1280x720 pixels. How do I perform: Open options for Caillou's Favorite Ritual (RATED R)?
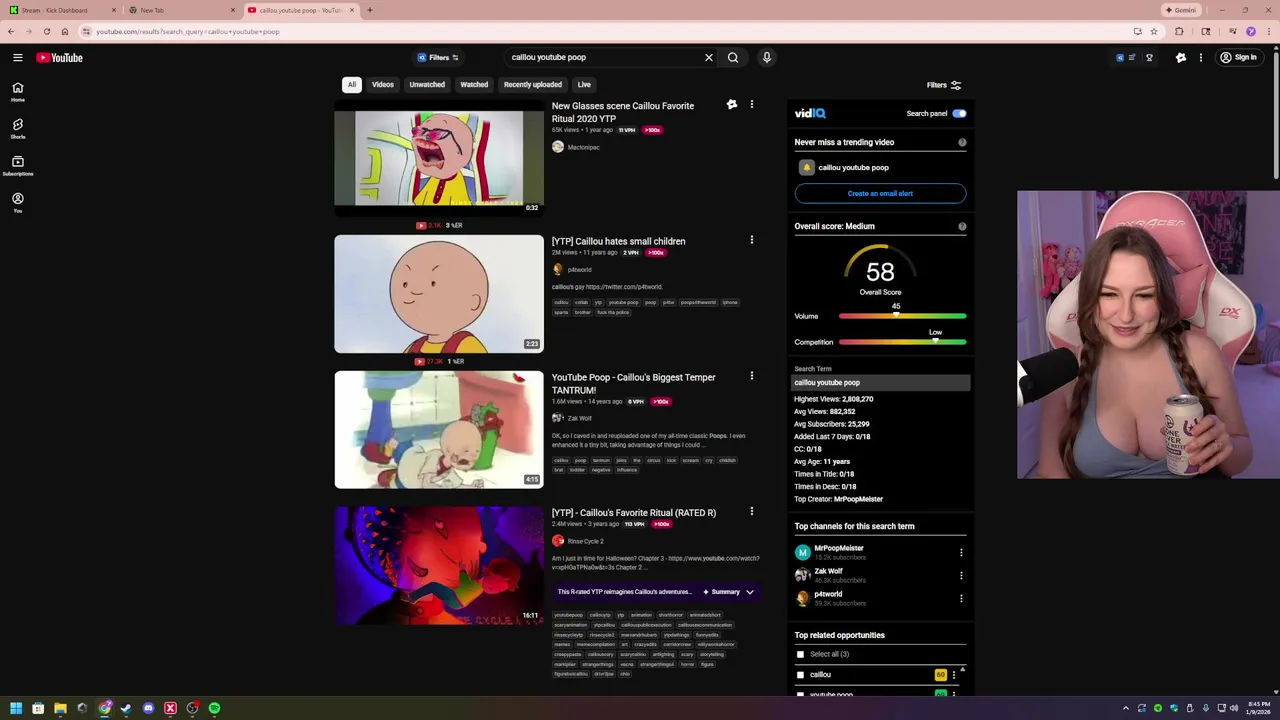(x=752, y=511)
